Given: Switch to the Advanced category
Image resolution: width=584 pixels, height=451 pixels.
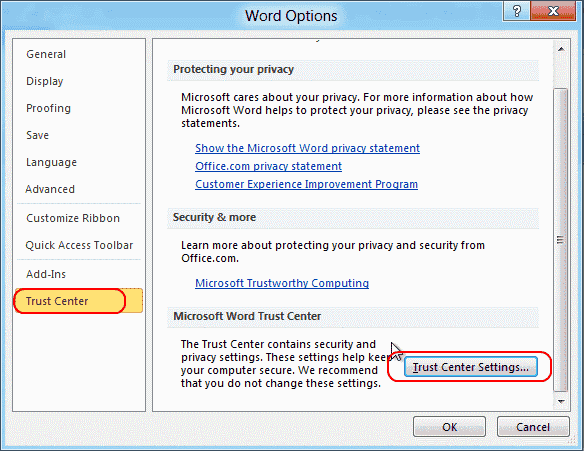Looking at the screenshot, I should pyautogui.click(x=50, y=189).
